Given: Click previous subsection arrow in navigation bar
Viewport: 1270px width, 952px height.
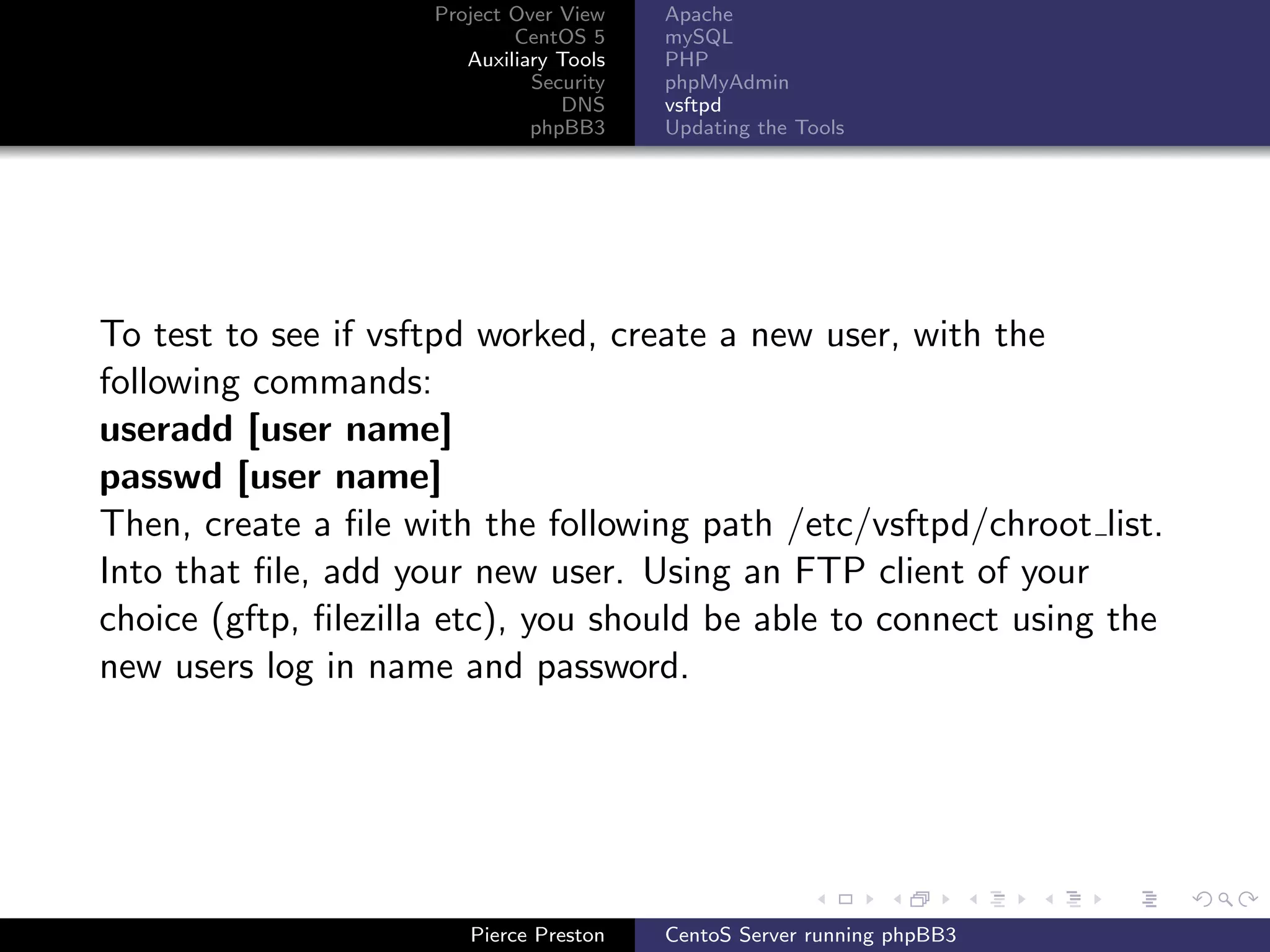Looking at the screenshot, I should (973, 899).
